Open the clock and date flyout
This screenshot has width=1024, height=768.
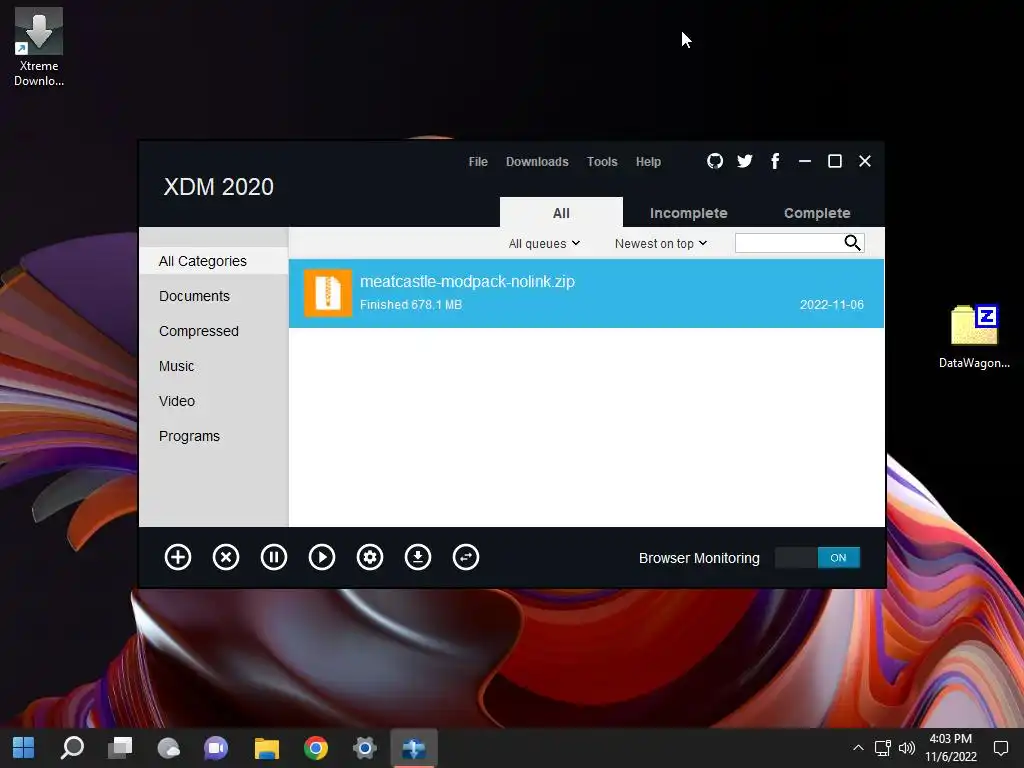951,748
